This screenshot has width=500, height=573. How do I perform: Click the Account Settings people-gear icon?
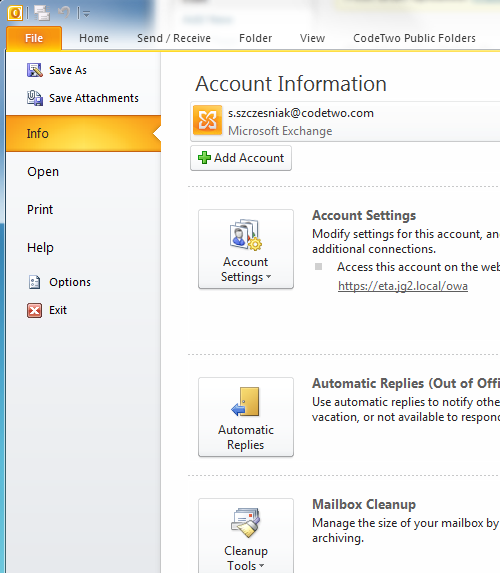tap(246, 235)
